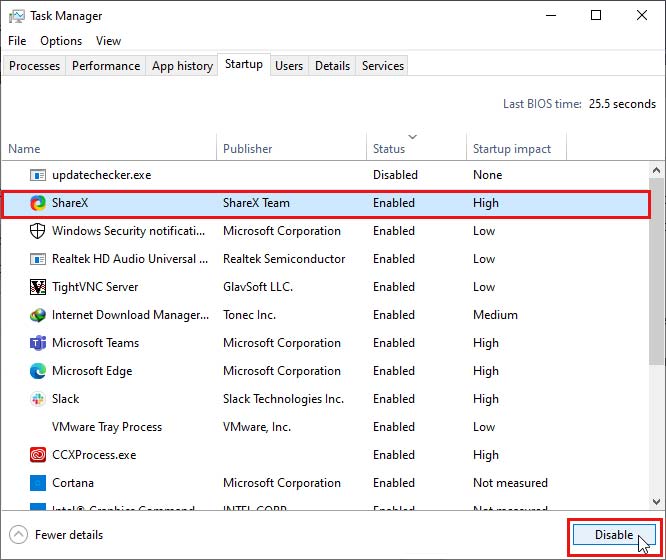Click the Medium startup impact value
This screenshot has width=666, height=560.
tap(495, 315)
